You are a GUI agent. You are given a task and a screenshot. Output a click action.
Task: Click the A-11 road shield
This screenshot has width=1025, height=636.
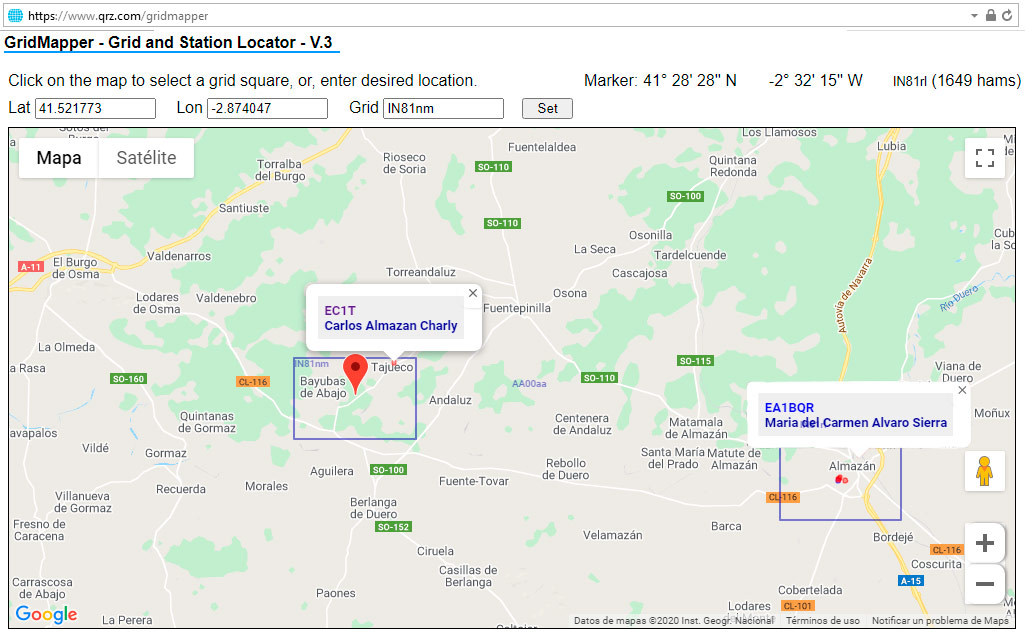[x=31, y=267]
